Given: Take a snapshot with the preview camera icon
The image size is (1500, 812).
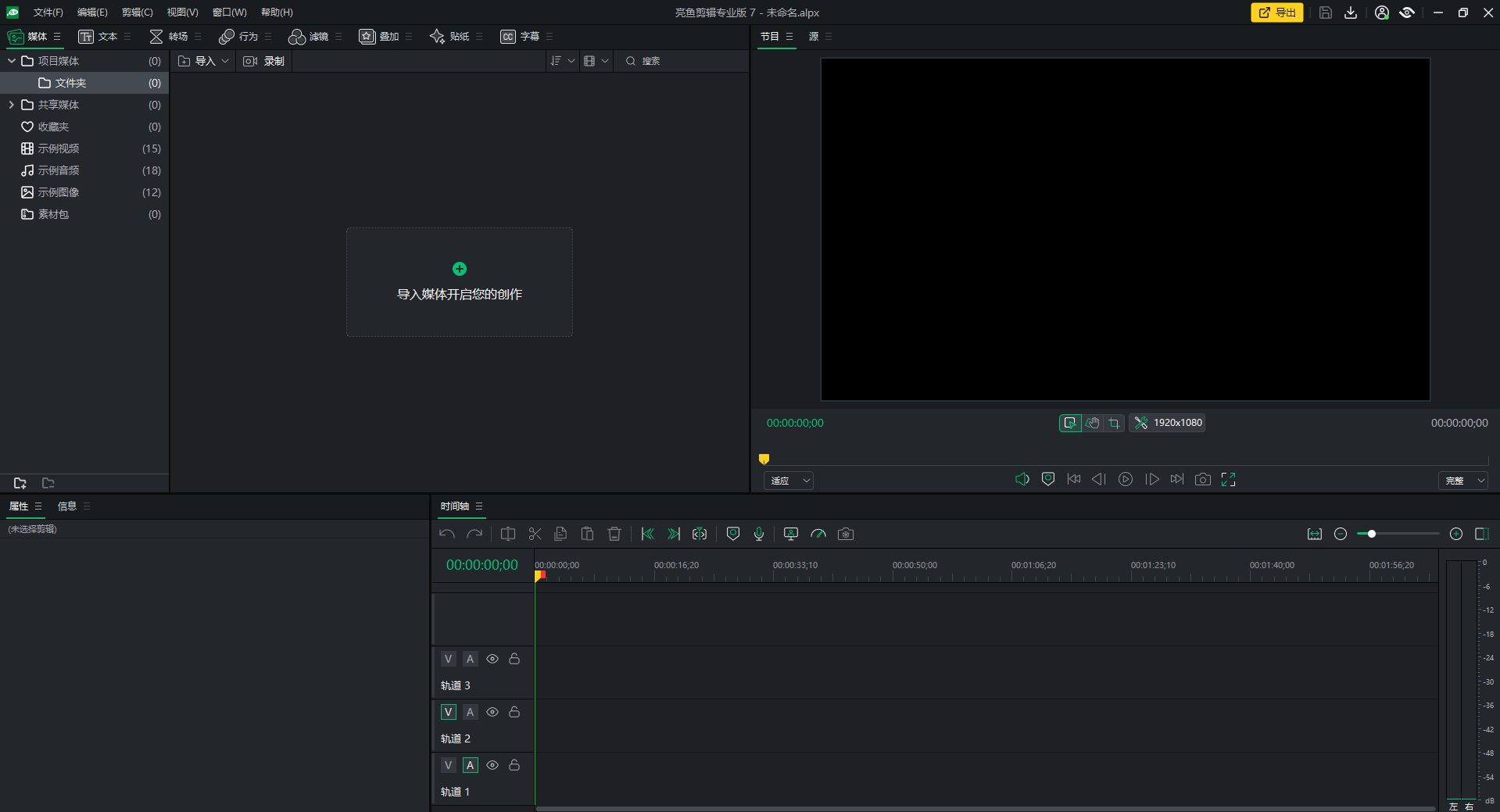Looking at the screenshot, I should tap(1203, 479).
